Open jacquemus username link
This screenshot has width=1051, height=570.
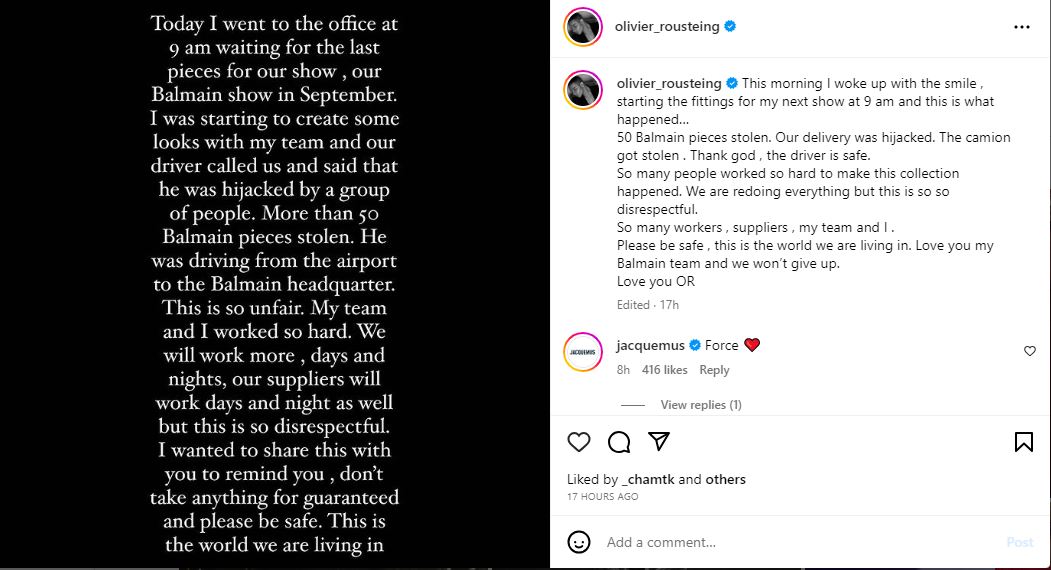(x=650, y=345)
